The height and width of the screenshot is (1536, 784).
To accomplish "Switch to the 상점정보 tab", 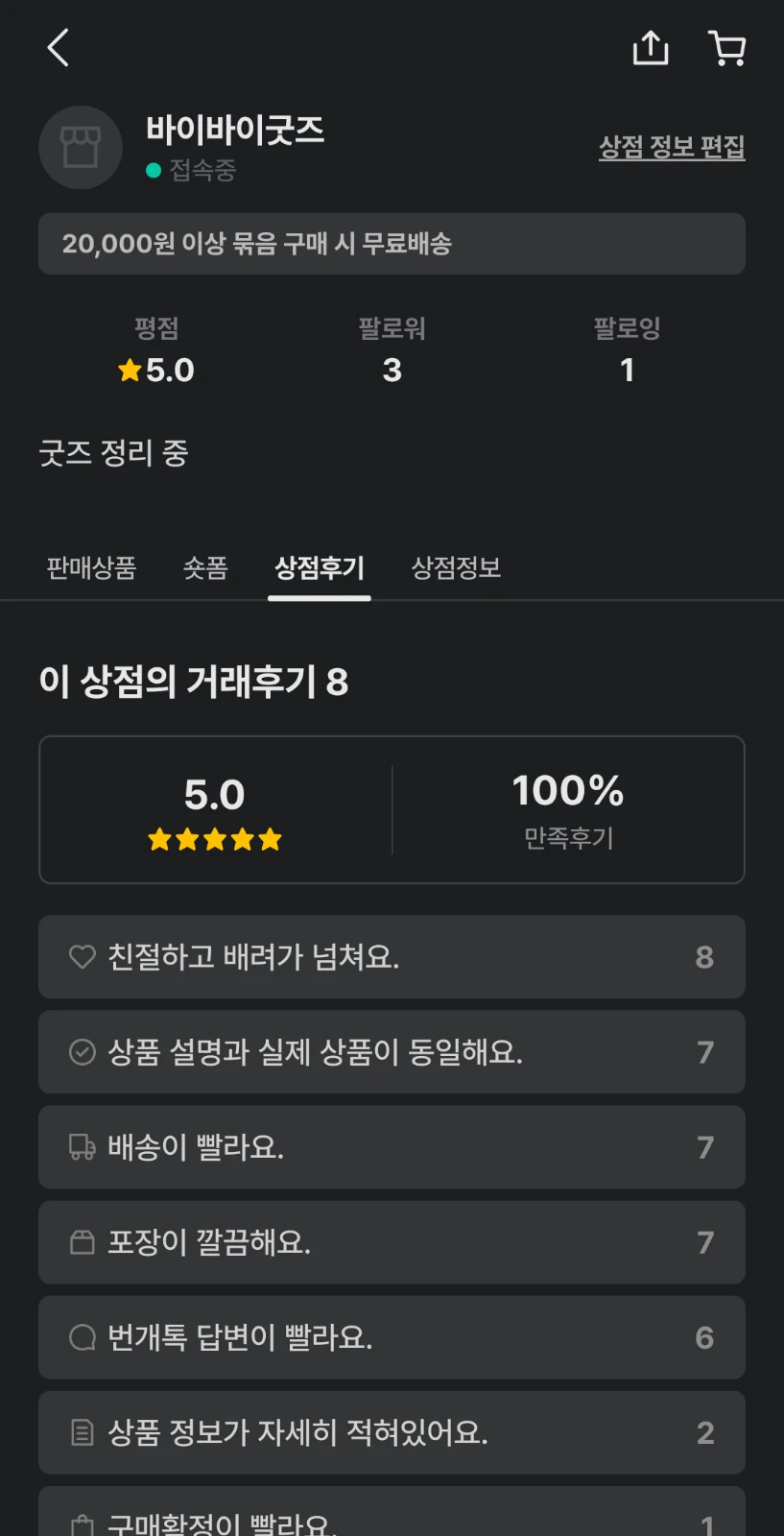I will (456, 567).
